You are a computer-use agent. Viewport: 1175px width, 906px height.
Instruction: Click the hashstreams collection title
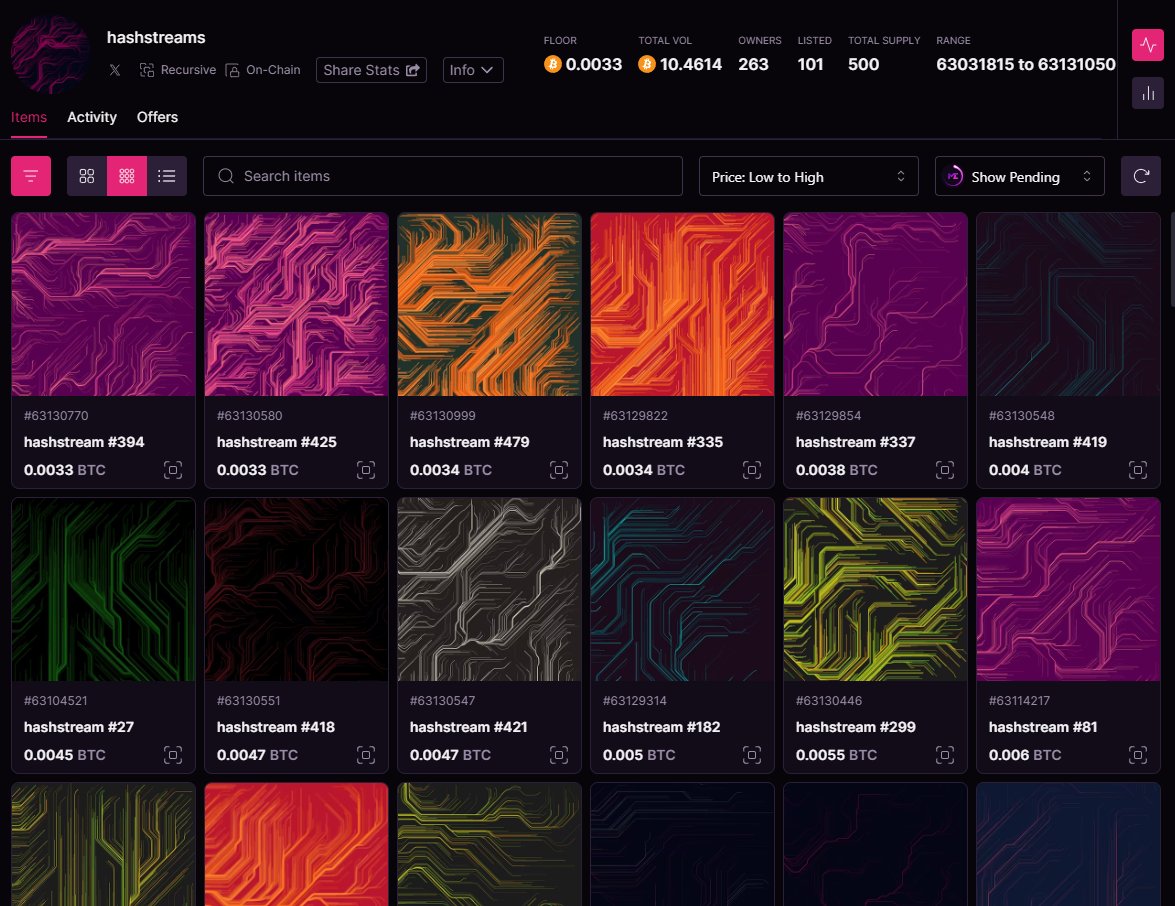156,37
